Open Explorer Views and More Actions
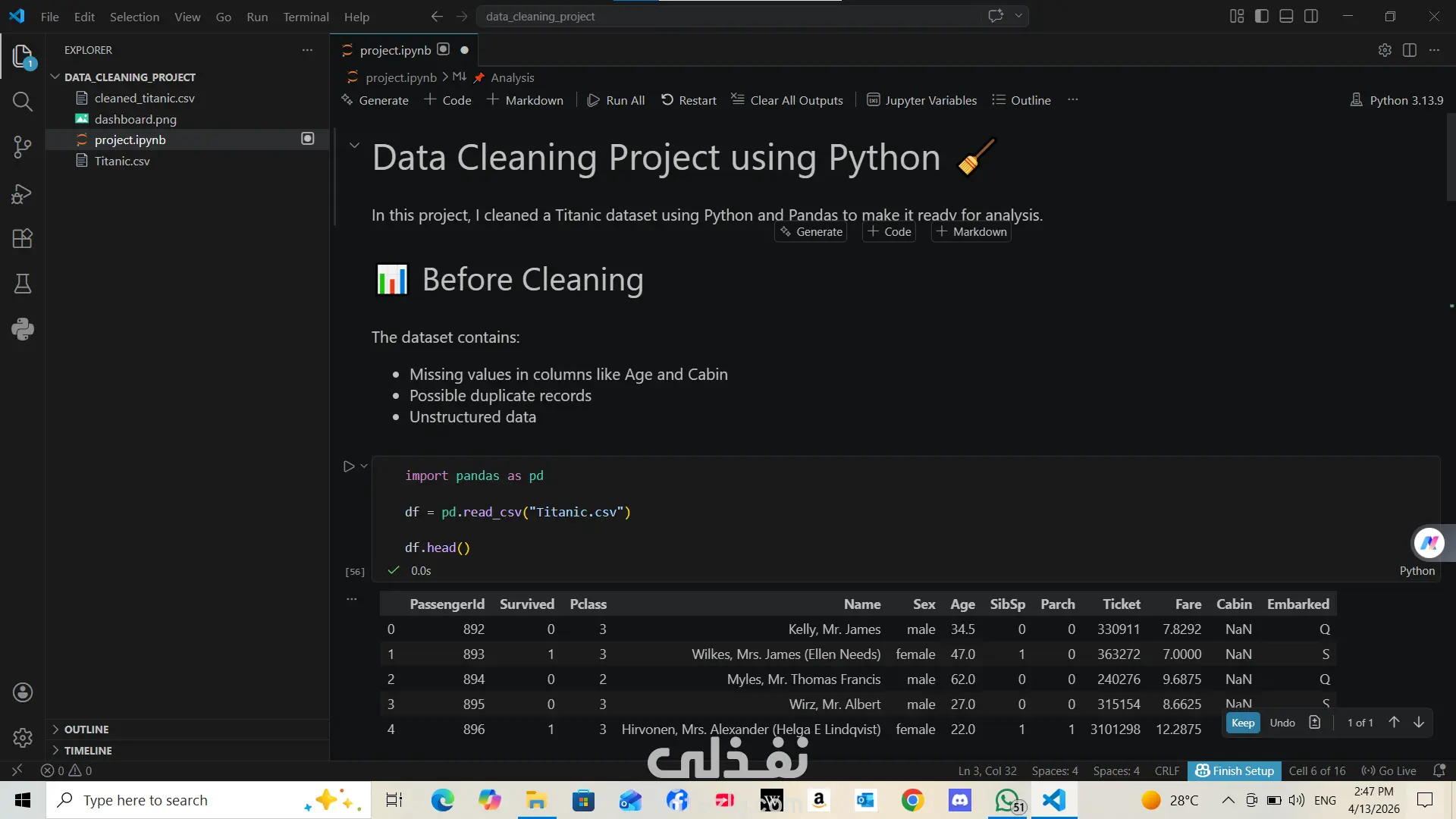The image size is (1456, 819). (x=307, y=50)
